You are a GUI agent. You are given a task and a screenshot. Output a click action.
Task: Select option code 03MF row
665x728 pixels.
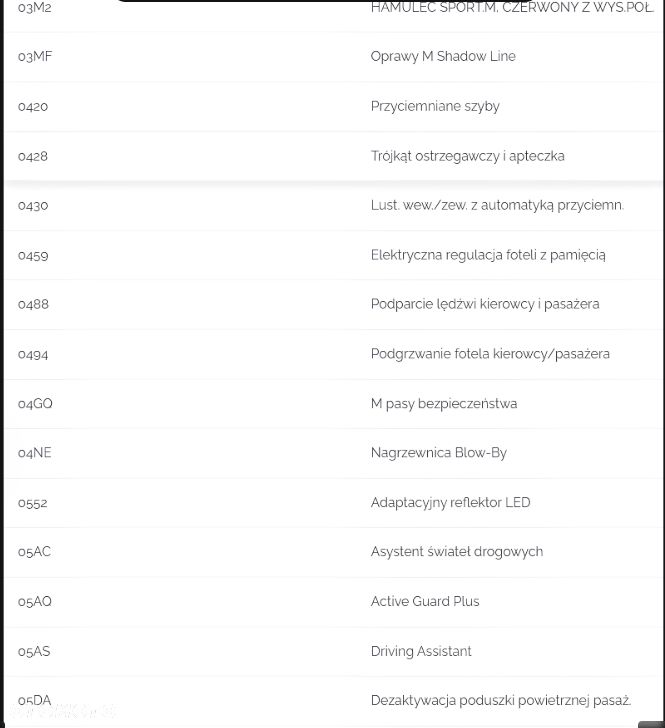point(333,57)
